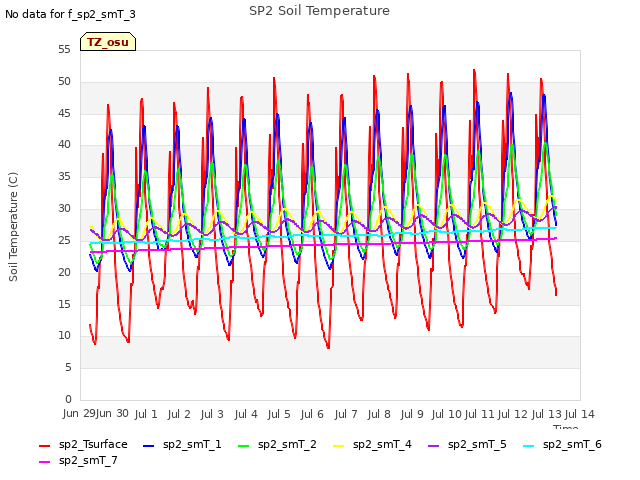Click the Jul 3 x-axis tick label

point(212,414)
